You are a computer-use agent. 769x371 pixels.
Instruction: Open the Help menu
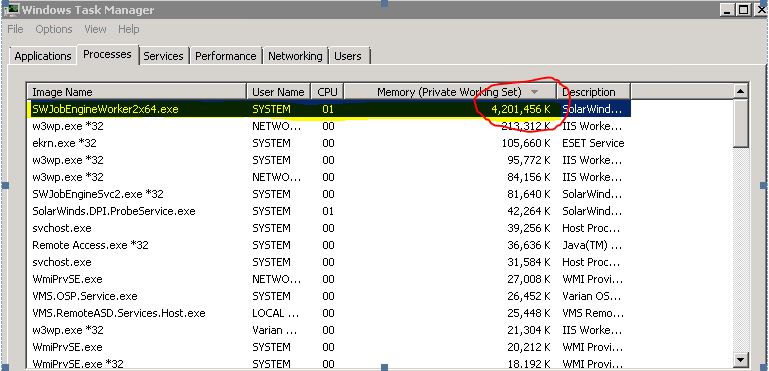tap(128, 29)
